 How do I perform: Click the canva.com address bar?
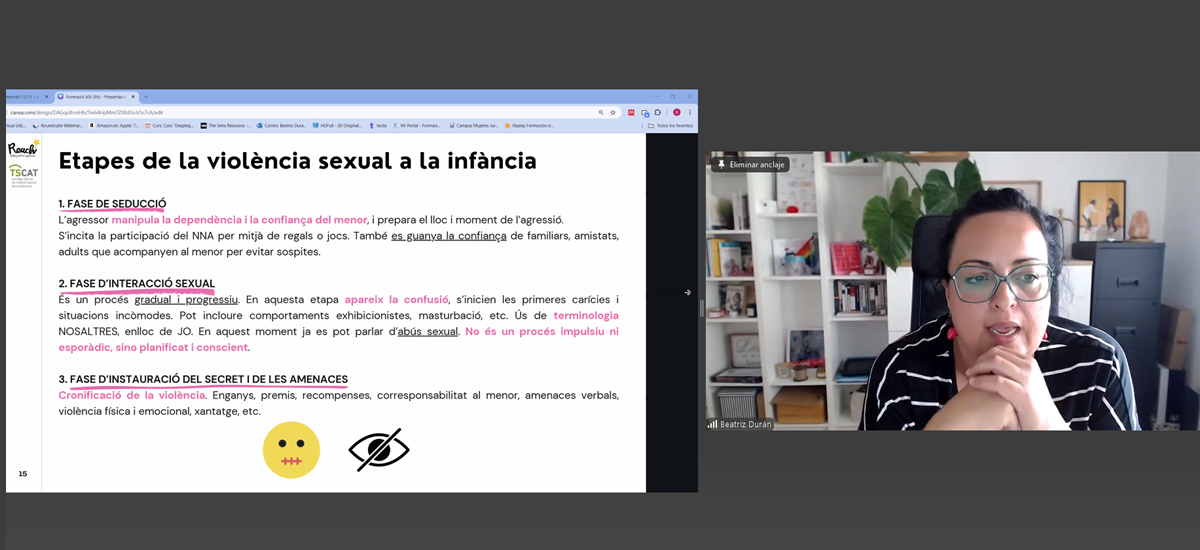click(x=300, y=112)
